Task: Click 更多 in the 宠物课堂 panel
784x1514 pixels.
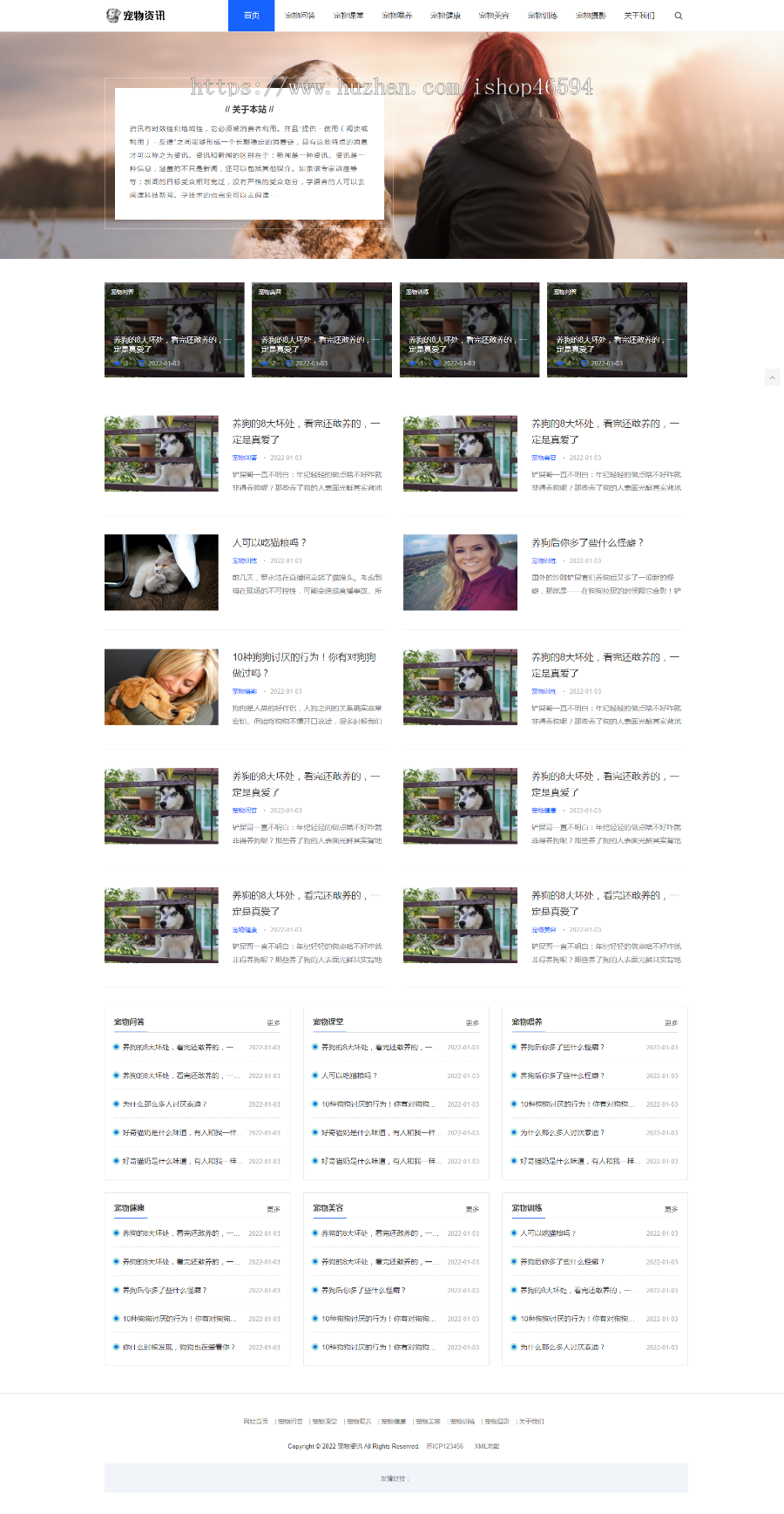Action: [472, 1022]
